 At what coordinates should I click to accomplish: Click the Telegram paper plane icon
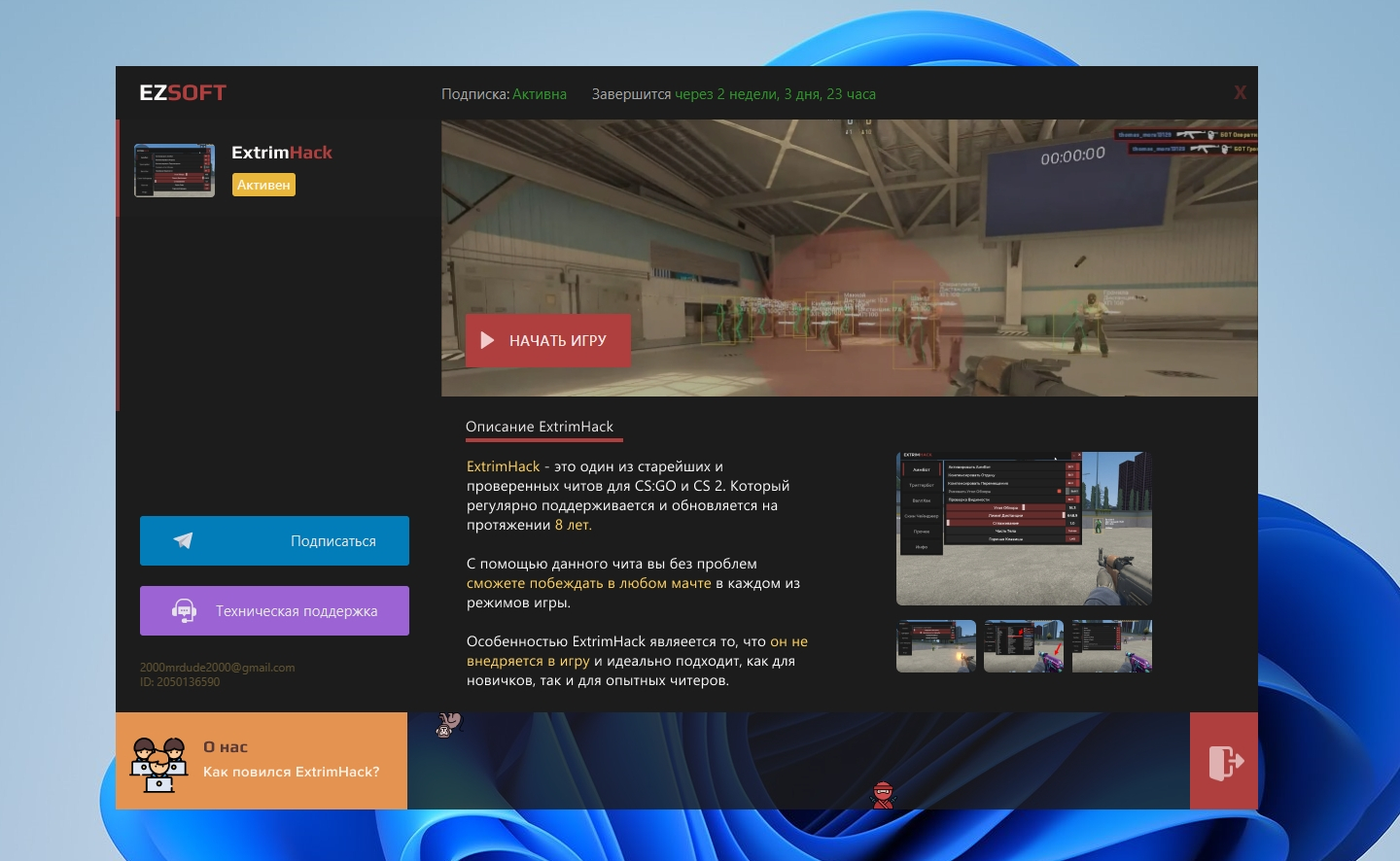pos(183,540)
